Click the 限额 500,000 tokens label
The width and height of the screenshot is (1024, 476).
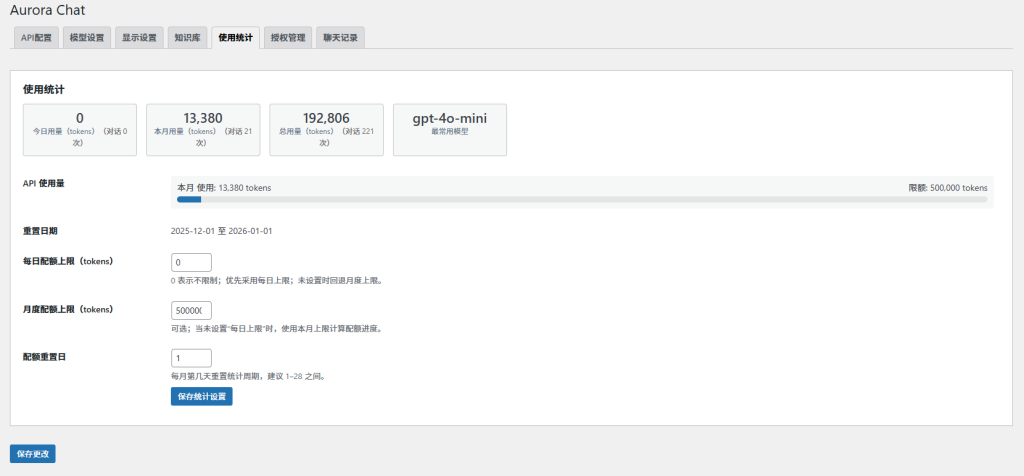(947, 187)
